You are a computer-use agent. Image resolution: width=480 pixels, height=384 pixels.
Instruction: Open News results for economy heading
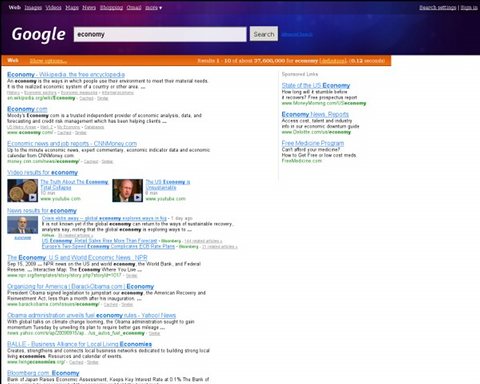[x=42, y=211]
